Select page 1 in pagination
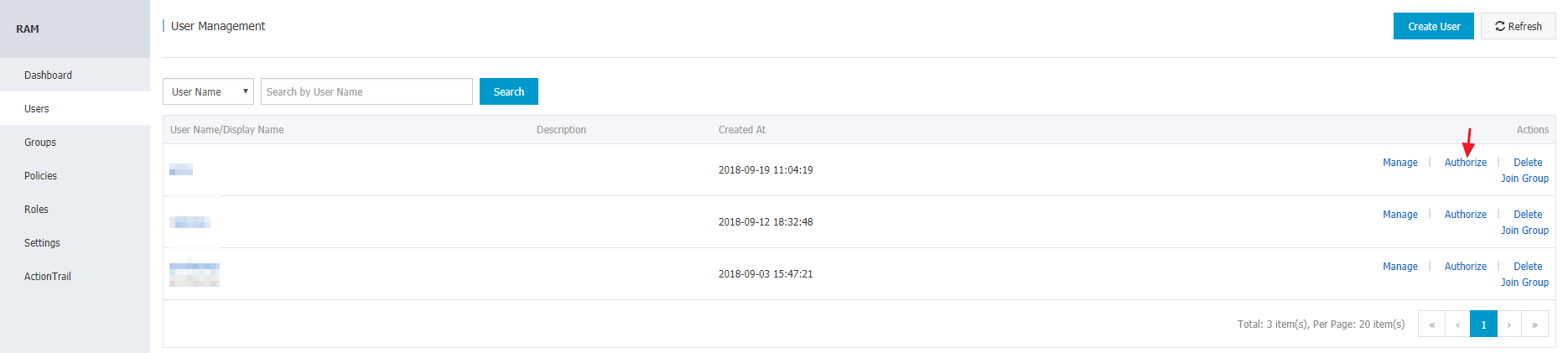 (x=1483, y=324)
